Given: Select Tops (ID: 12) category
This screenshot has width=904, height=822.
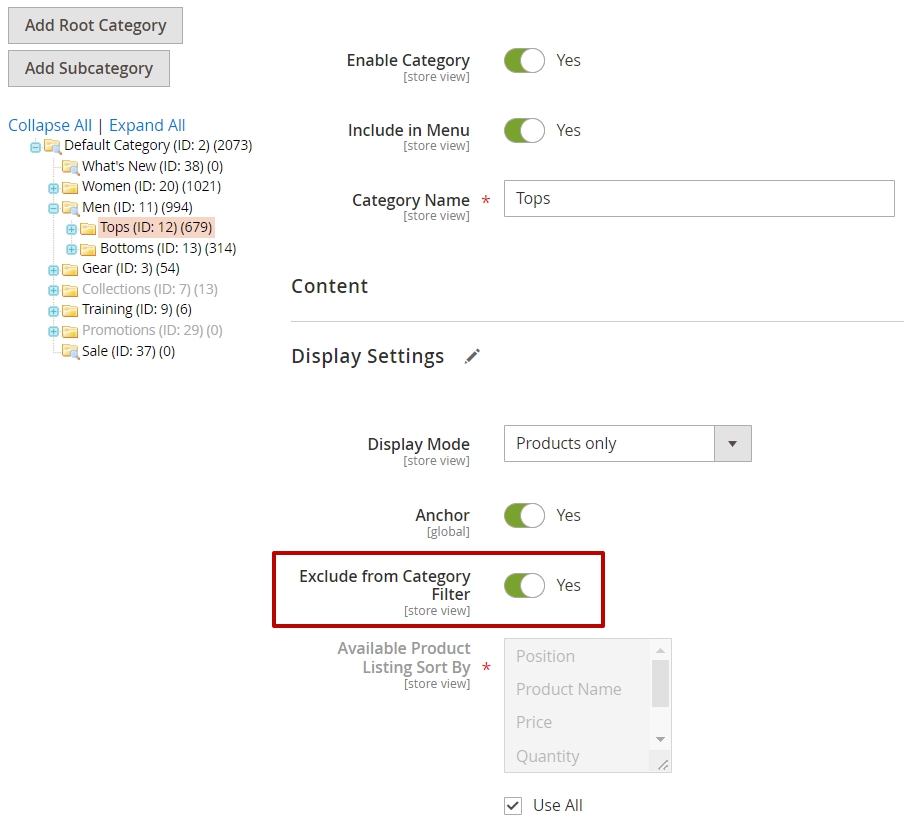Looking at the screenshot, I should point(156,227).
